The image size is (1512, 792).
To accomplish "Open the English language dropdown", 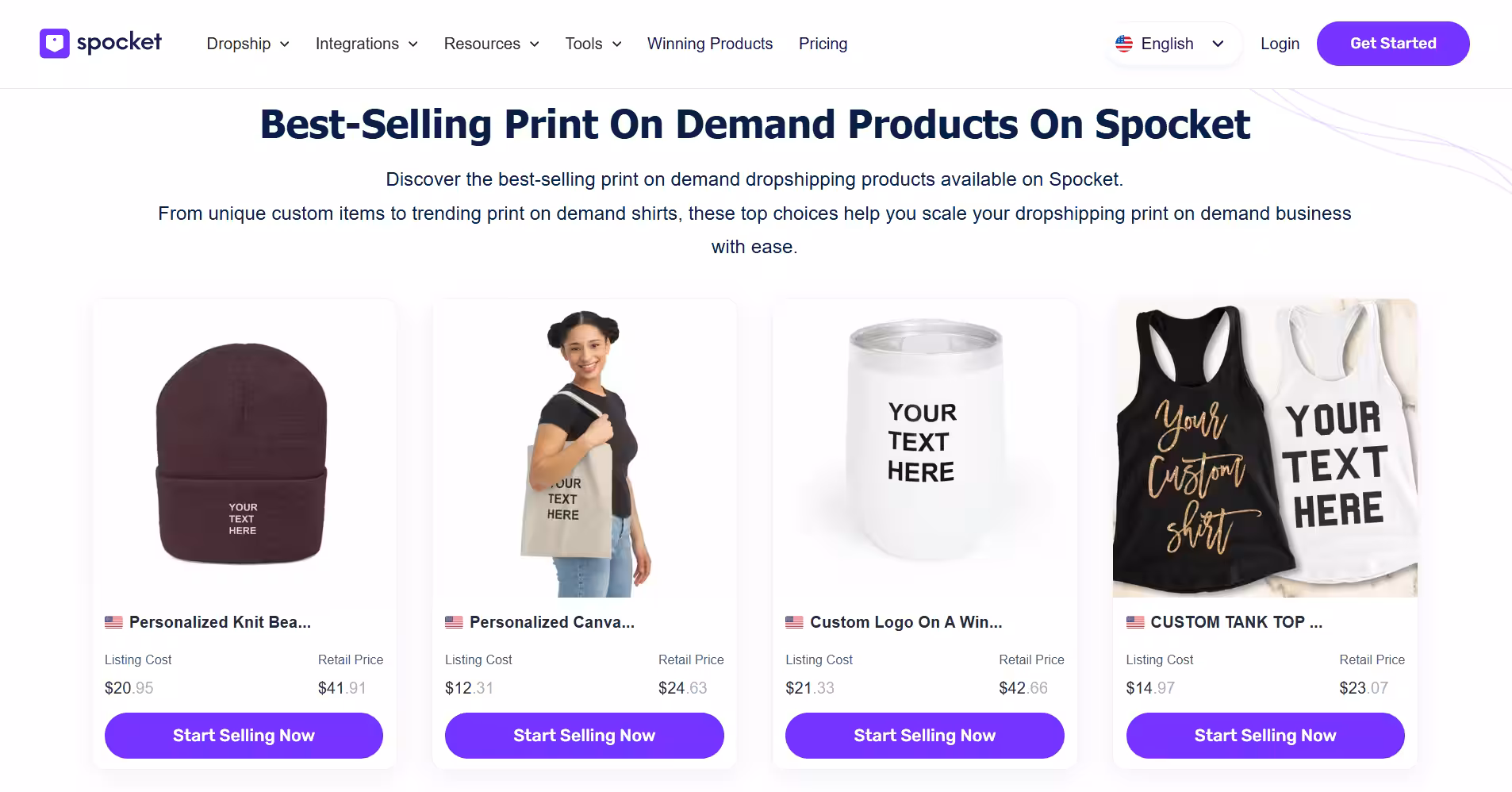I will [1172, 44].
